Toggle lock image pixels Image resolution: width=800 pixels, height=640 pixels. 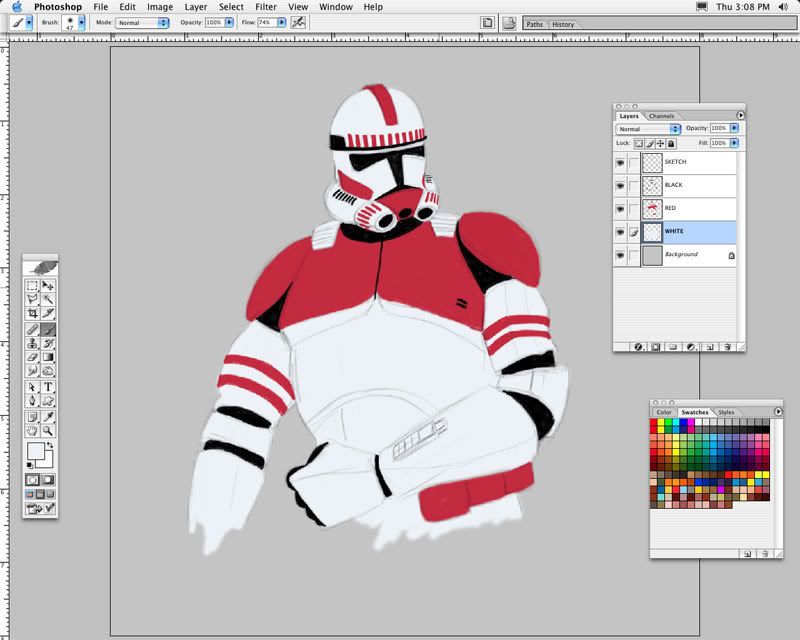point(650,143)
